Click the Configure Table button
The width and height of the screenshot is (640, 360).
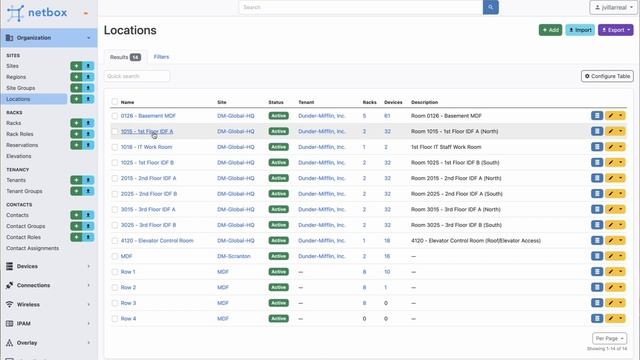coord(607,76)
